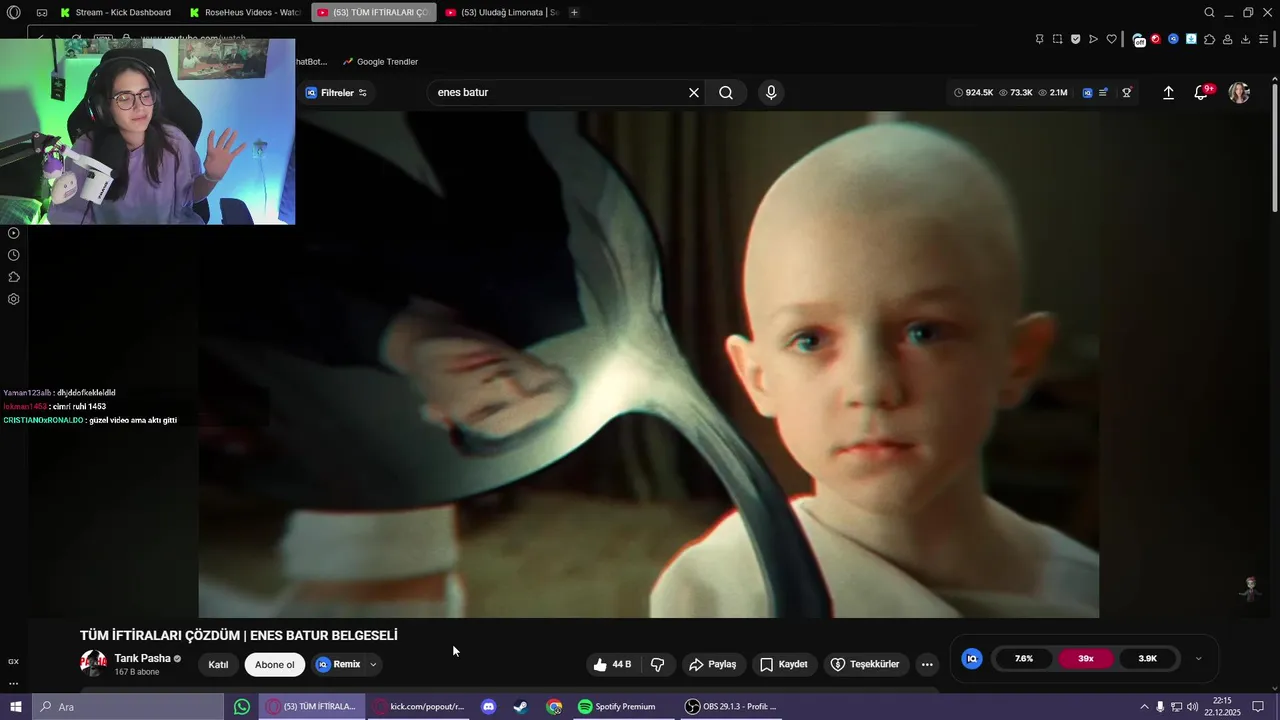The height and width of the screenshot is (720, 1280).
Task: Open the Easy Setup sliders icon
Action: [1264, 39]
